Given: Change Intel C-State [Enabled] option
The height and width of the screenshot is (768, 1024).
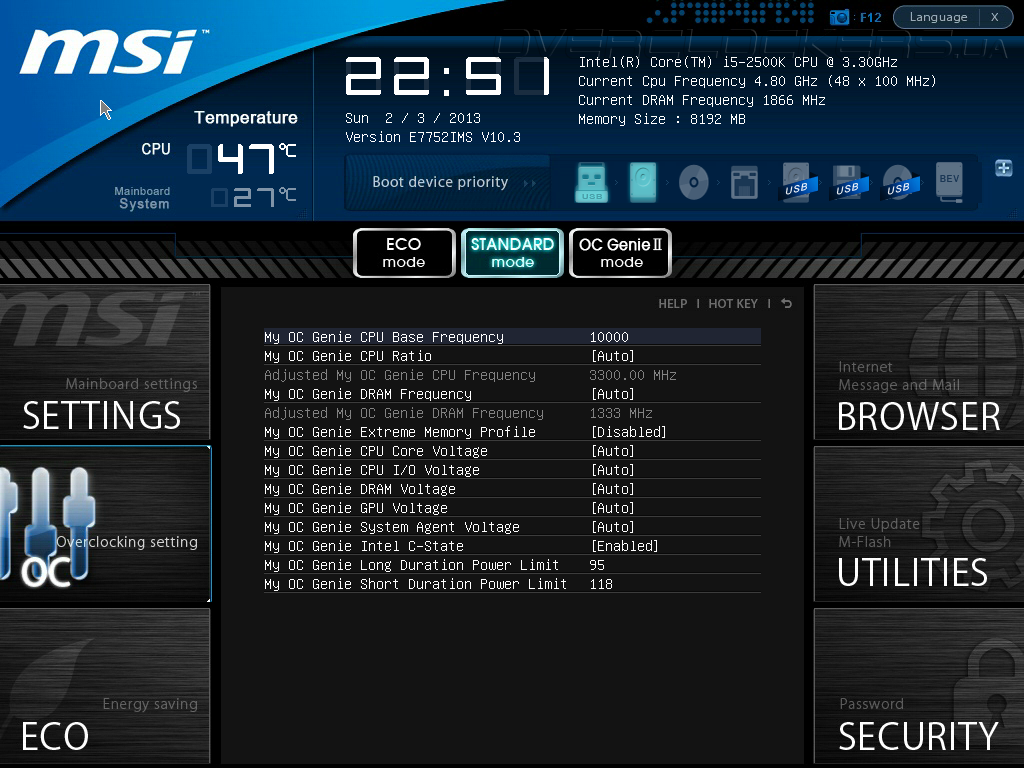Looking at the screenshot, I should click(x=624, y=545).
